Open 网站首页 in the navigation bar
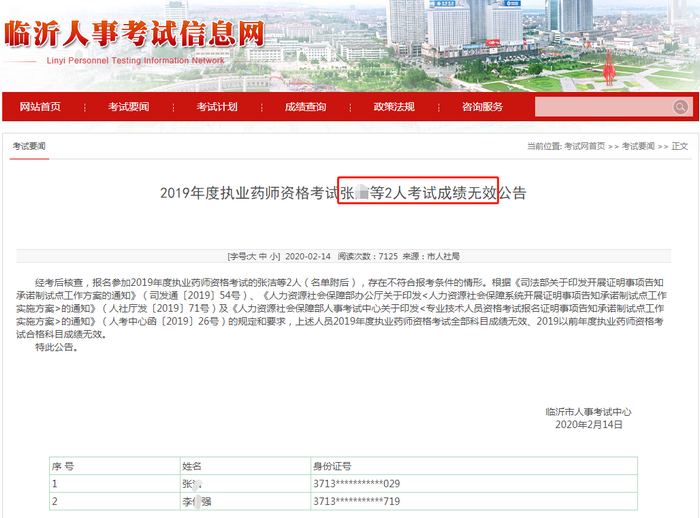Image resolution: width=700 pixels, height=518 pixels. tap(40, 107)
